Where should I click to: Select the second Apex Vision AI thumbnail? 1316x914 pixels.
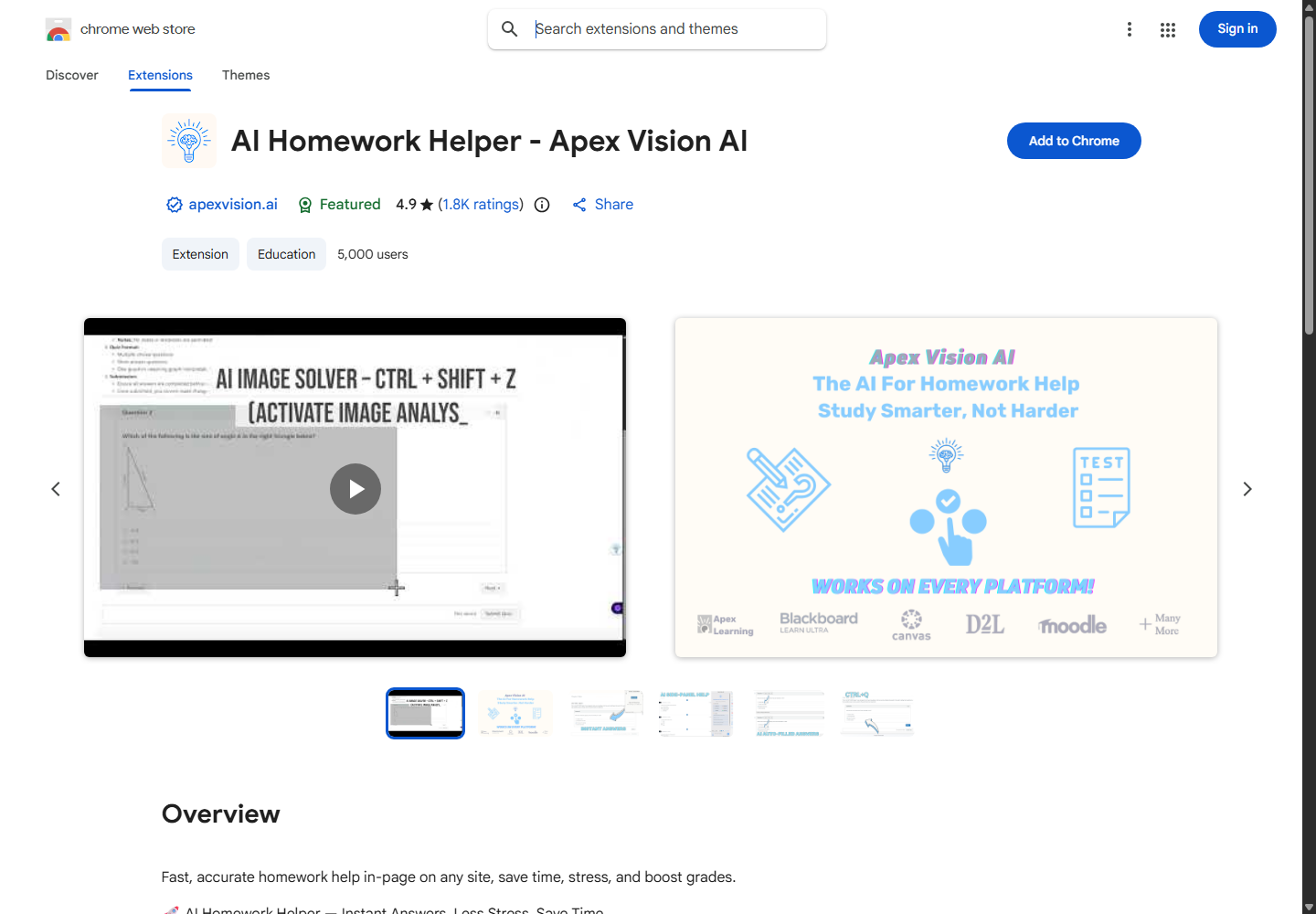coord(515,713)
